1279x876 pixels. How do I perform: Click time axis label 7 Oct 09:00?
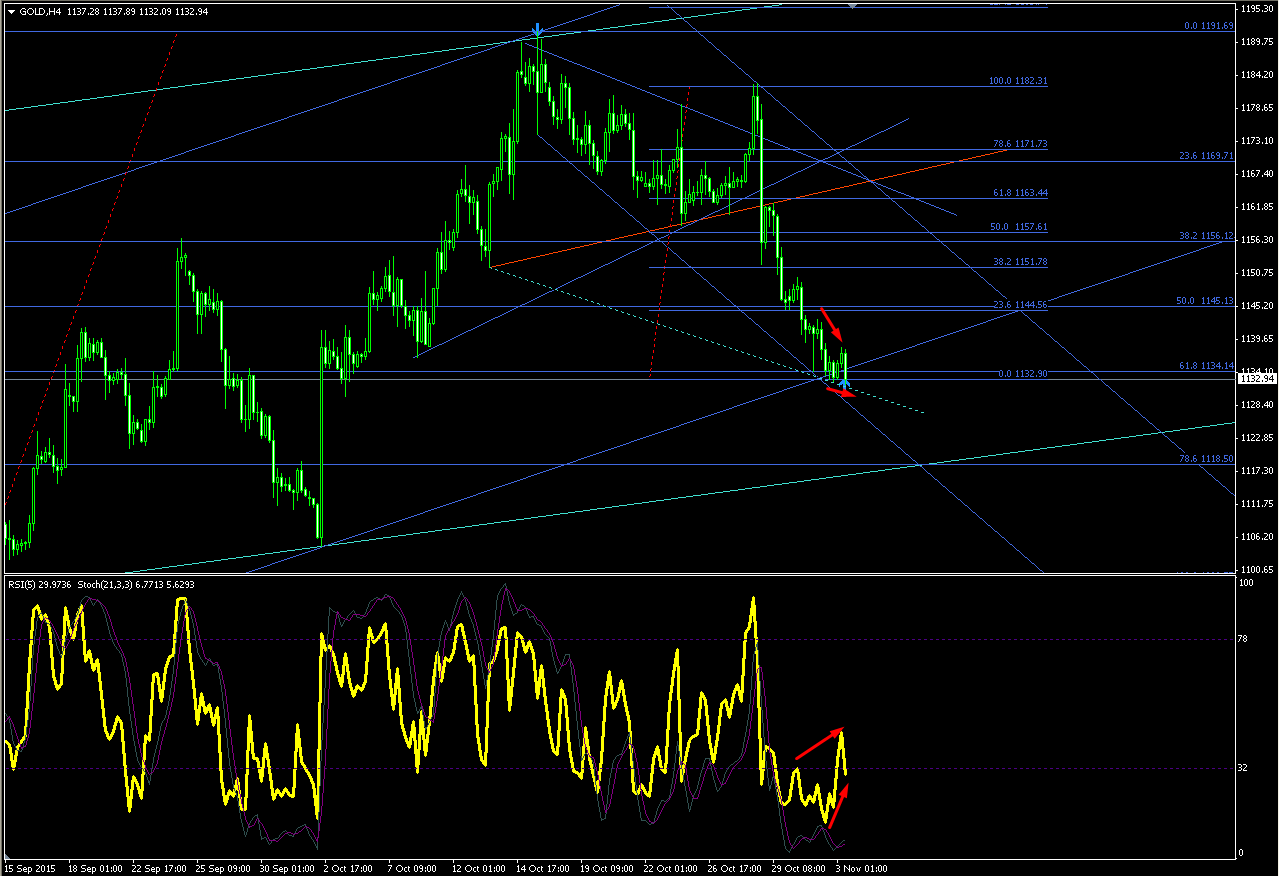[x=414, y=868]
